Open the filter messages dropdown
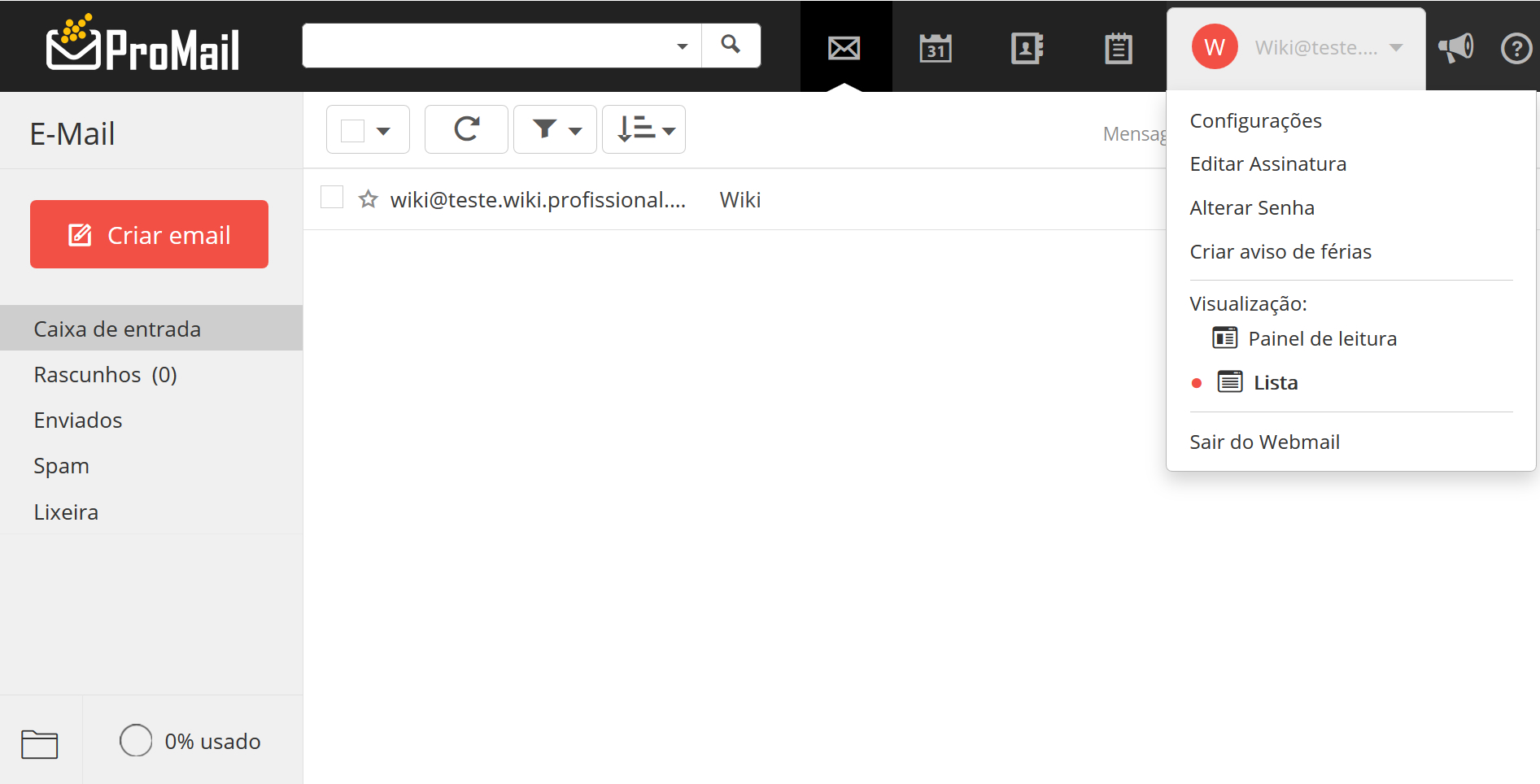1540x784 pixels. [556, 129]
